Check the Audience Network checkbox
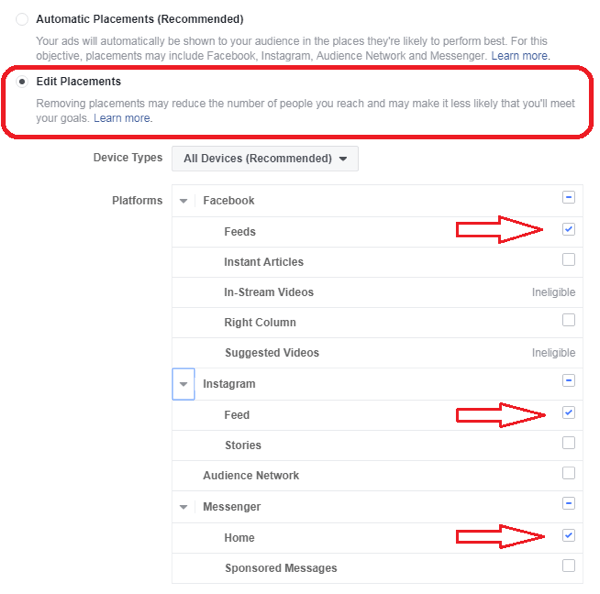The width and height of the screenshot is (600, 594). point(568,473)
